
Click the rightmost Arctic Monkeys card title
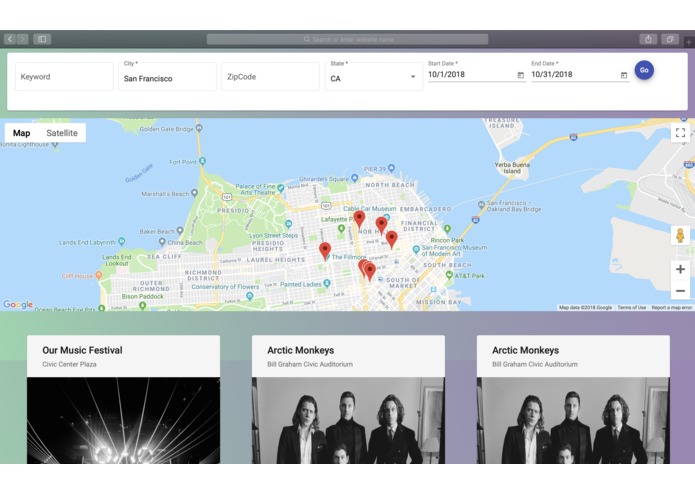pos(525,350)
